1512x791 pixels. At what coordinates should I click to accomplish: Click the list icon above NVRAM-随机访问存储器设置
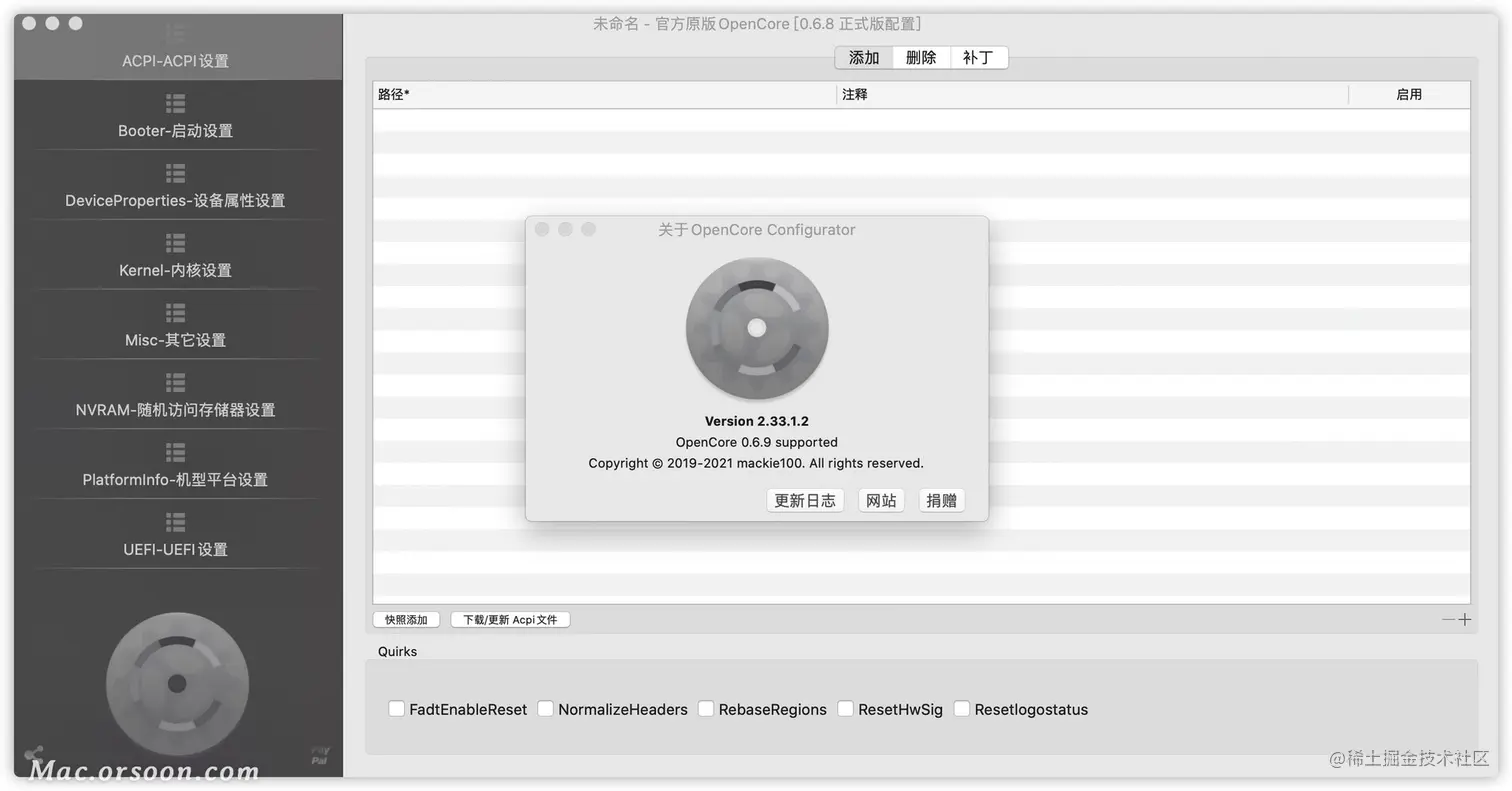click(176, 382)
